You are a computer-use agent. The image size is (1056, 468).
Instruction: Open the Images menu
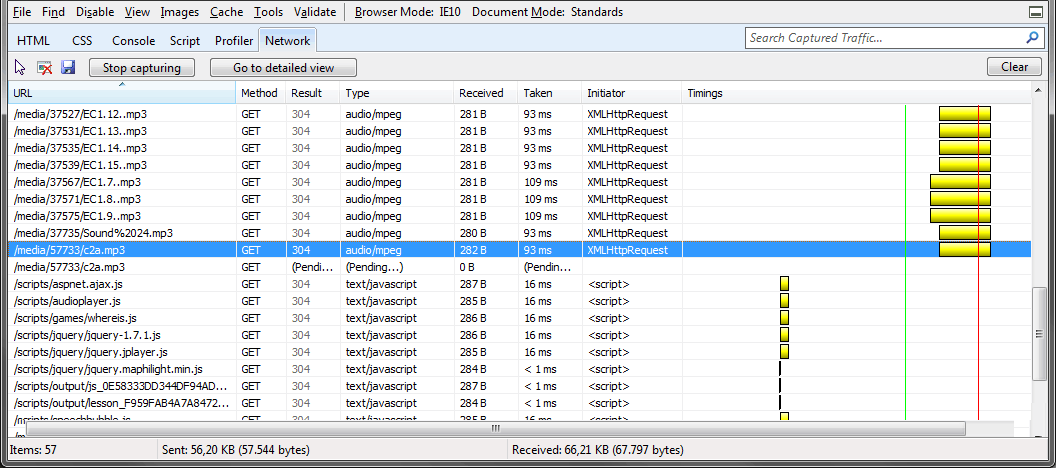coord(180,12)
